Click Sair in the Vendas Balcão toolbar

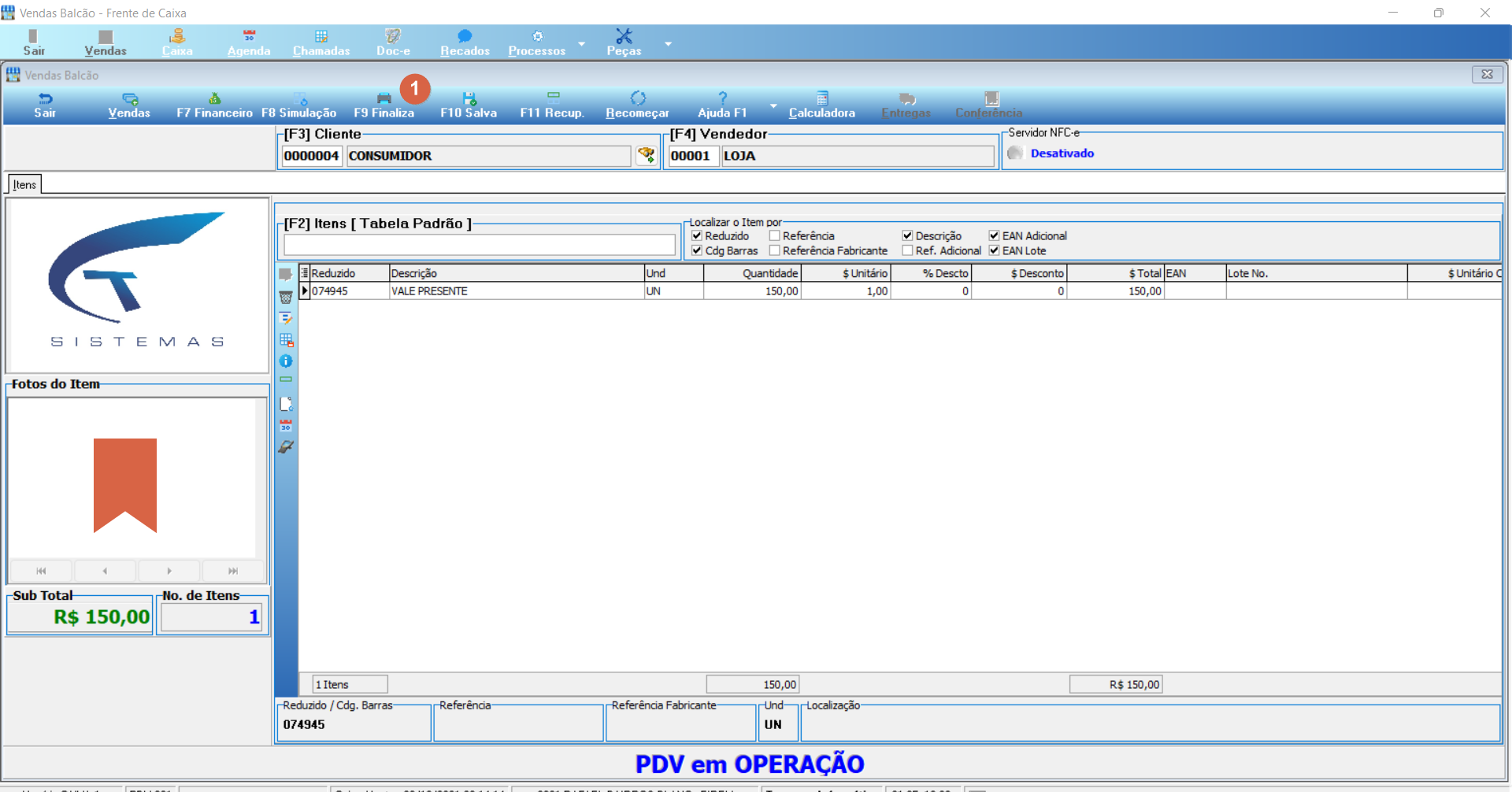pos(45,105)
